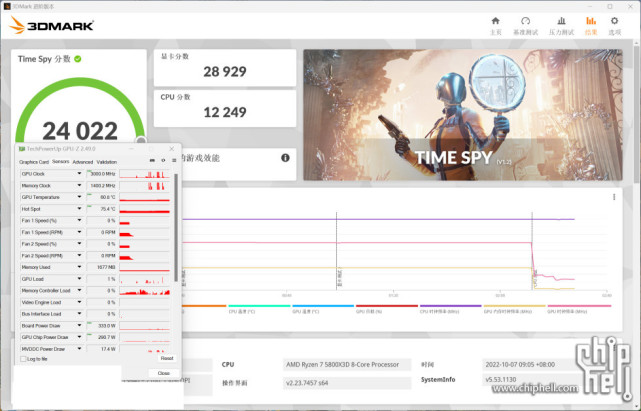This screenshot has width=641, height=411.
Task: Open the MVDDC Power Draw dropdown
Action: tap(79, 349)
